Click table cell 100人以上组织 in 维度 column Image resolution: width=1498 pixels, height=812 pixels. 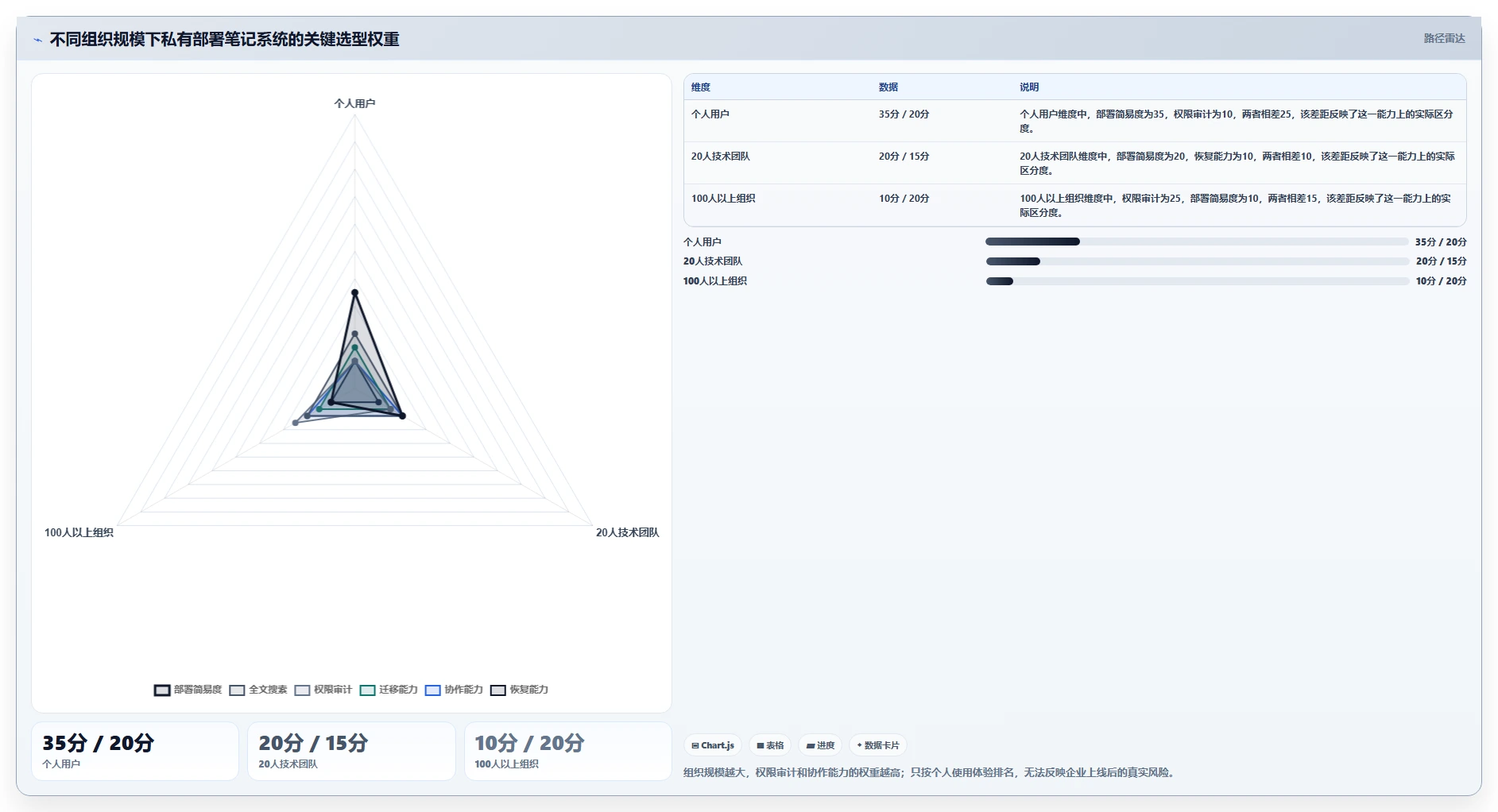click(723, 199)
